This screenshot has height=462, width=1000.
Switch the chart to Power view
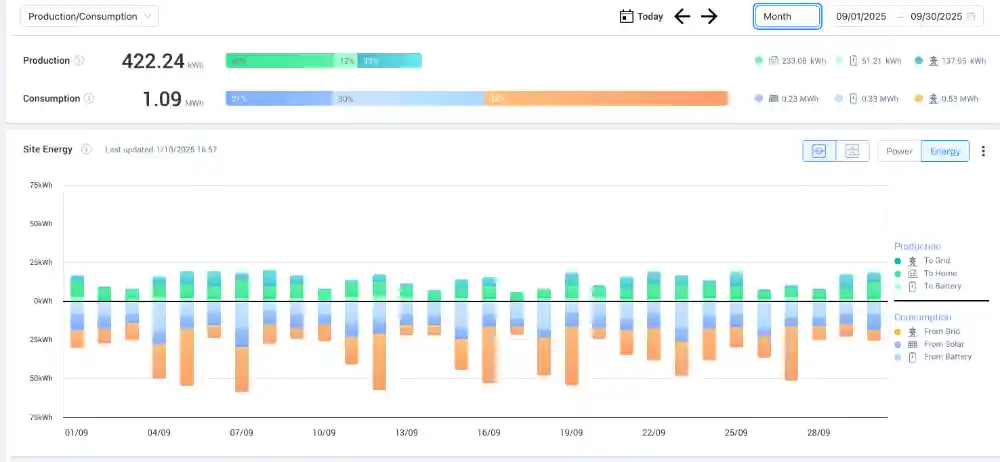899,151
